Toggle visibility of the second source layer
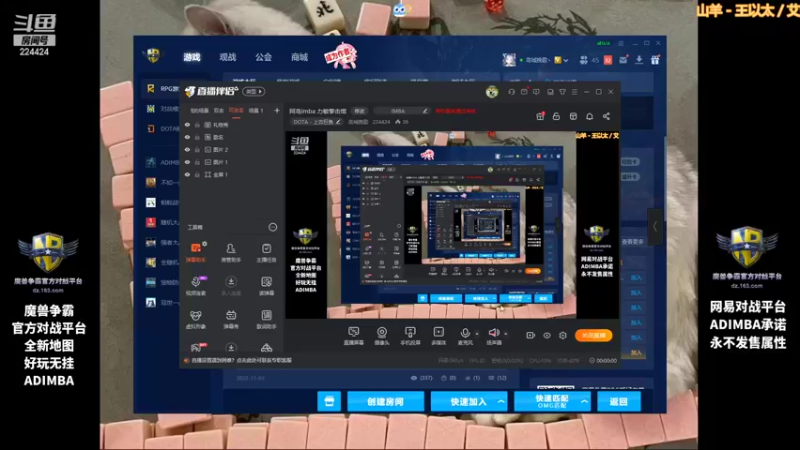The width and height of the screenshot is (800, 450). tap(187, 137)
